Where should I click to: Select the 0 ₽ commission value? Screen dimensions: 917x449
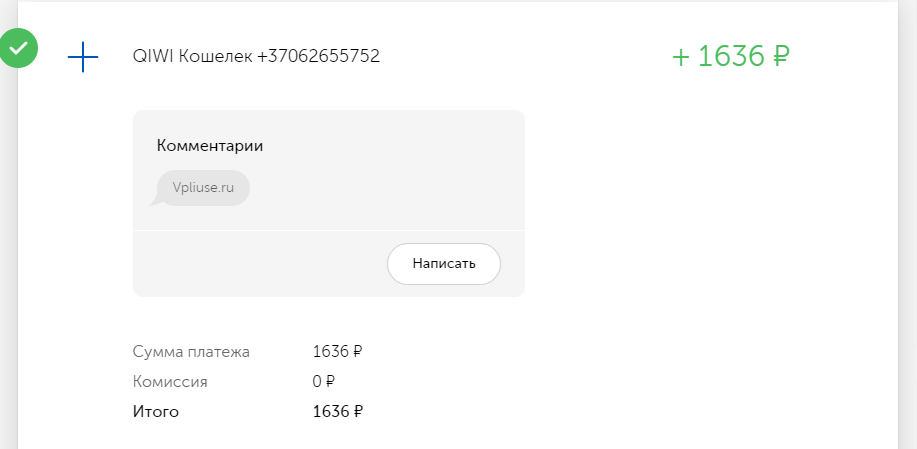coord(323,382)
